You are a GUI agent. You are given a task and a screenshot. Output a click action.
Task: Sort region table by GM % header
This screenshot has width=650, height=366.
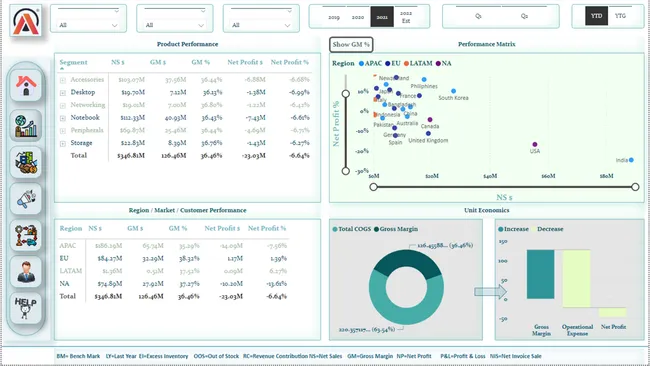click(x=178, y=228)
